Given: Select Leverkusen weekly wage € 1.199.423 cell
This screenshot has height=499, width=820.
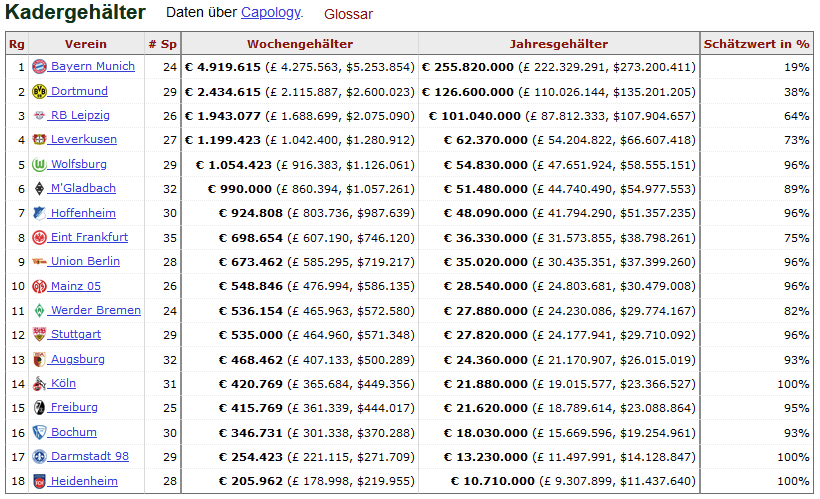Looking at the screenshot, I should coord(300,140).
